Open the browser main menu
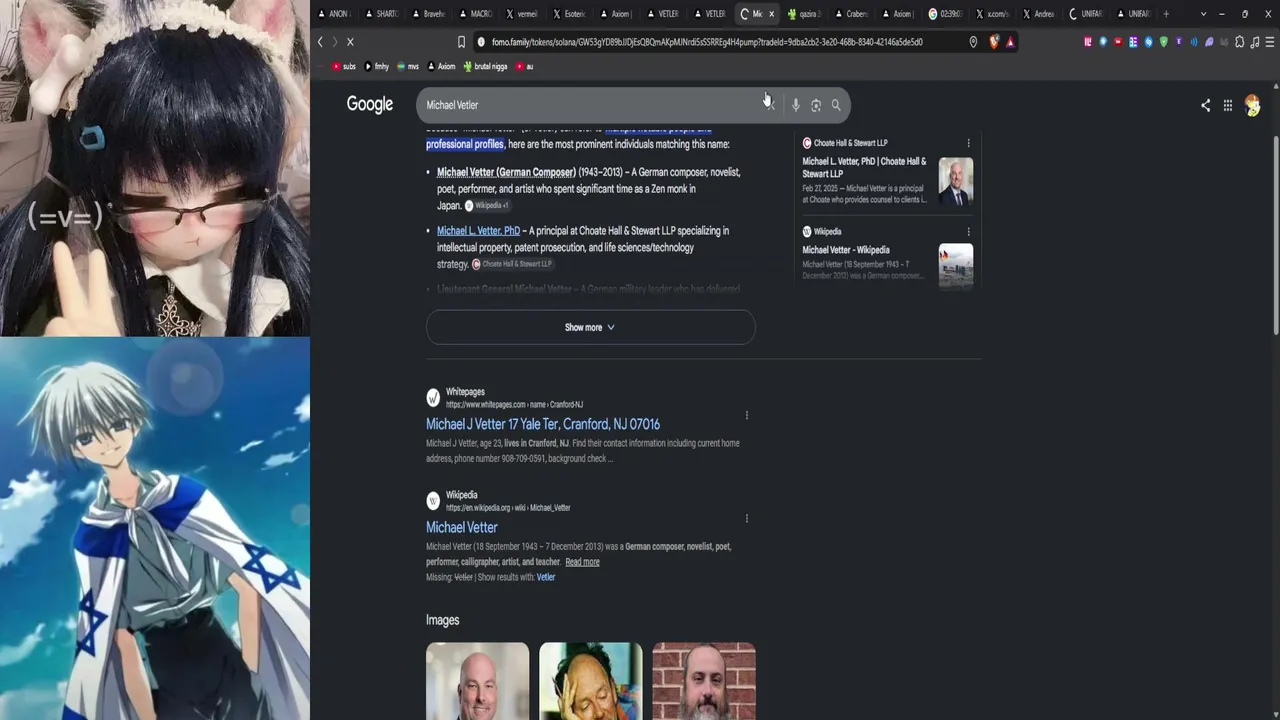The image size is (1280, 720). 1270,42
